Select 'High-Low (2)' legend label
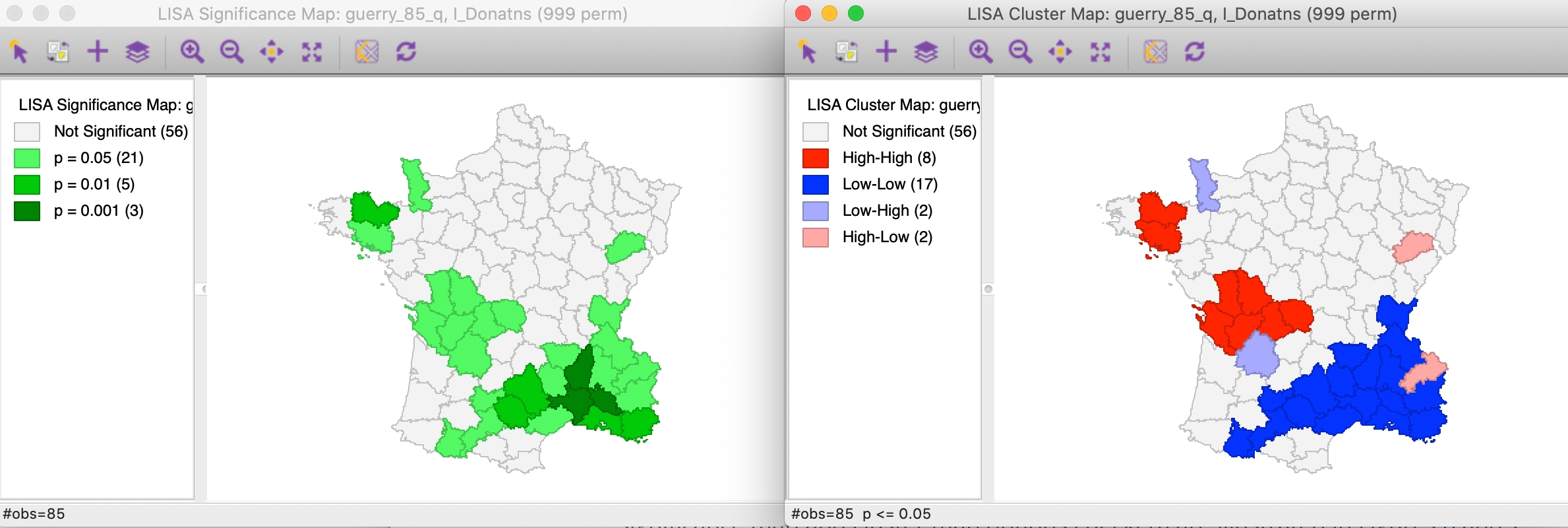This screenshot has width=1568, height=528. [888, 237]
